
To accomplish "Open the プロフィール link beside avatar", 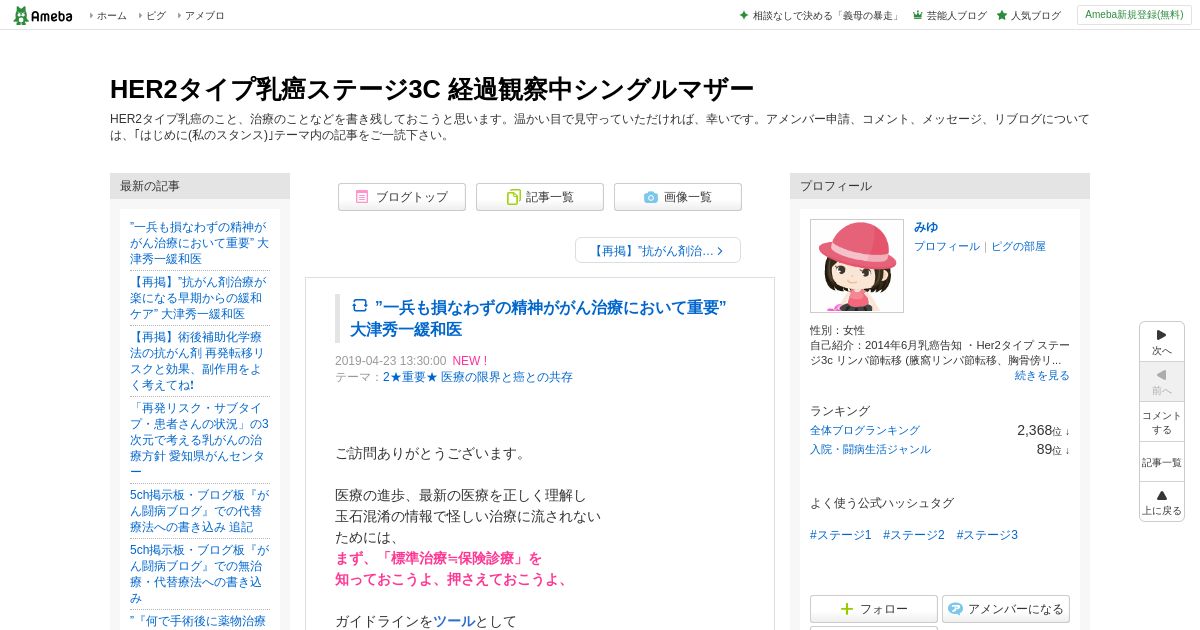I will [947, 246].
